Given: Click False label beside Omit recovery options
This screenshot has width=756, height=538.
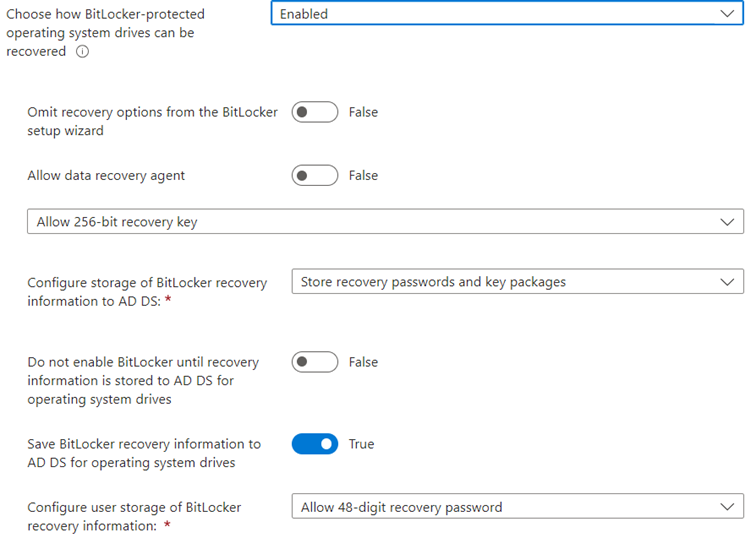Looking at the screenshot, I should [x=363, y=112].
